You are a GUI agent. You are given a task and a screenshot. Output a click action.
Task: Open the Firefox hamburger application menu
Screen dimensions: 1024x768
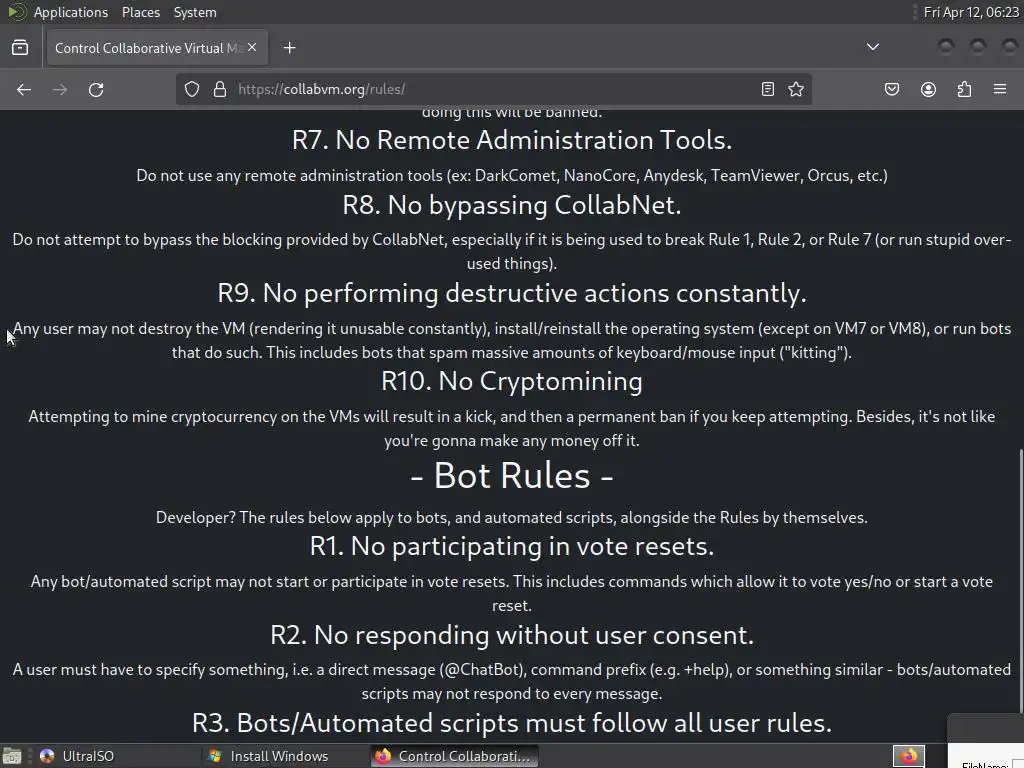tap(1000, 89)
